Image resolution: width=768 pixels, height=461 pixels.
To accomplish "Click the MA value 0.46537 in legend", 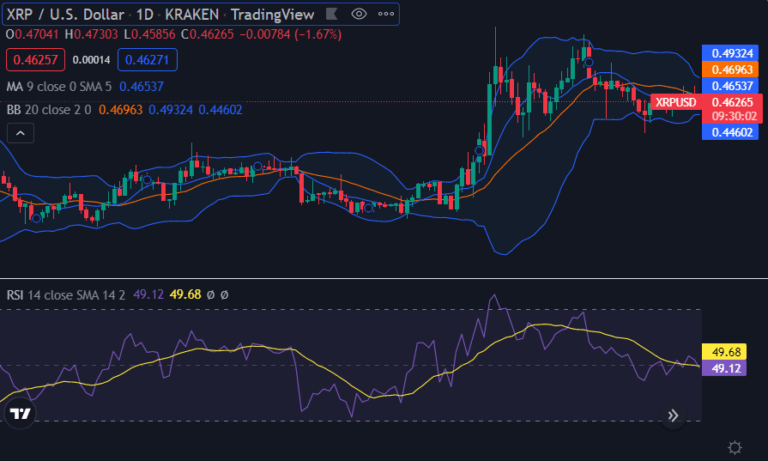I will [x=141, y=87].
